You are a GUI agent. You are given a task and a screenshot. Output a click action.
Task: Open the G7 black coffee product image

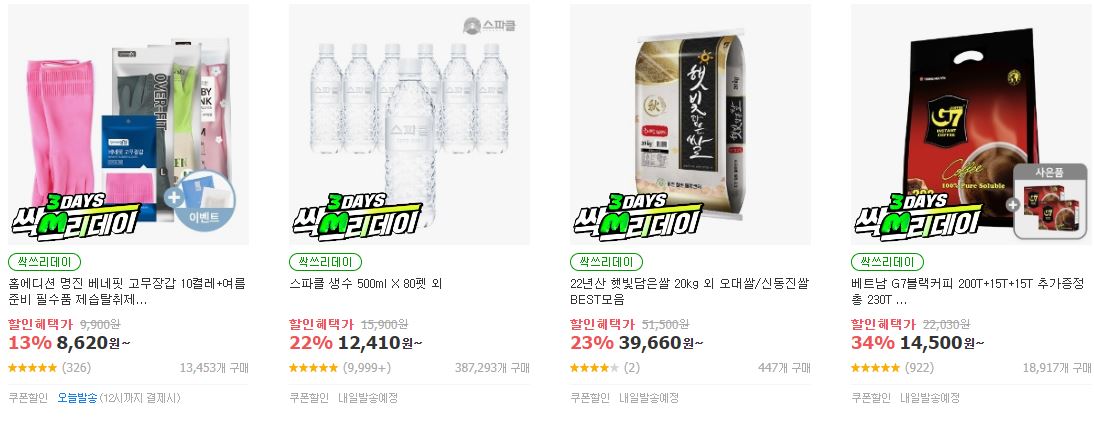click(972, 124)
